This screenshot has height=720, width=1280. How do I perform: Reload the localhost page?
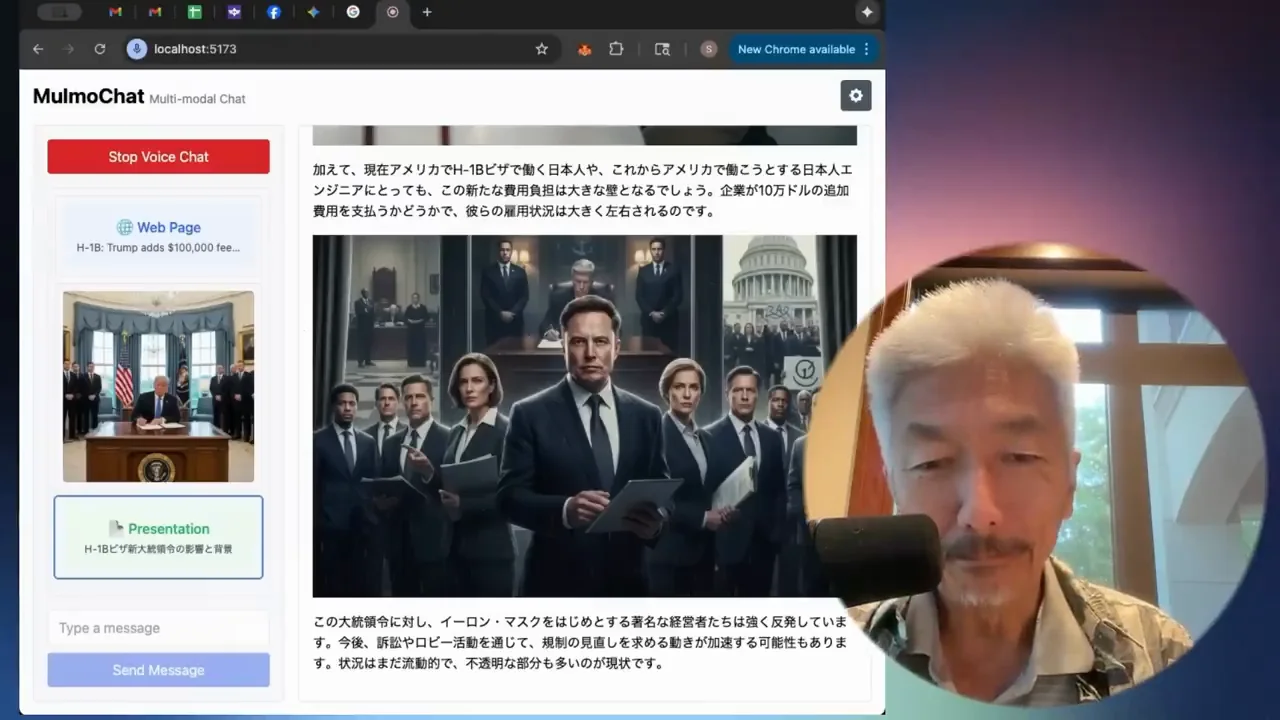pos(100,49)
